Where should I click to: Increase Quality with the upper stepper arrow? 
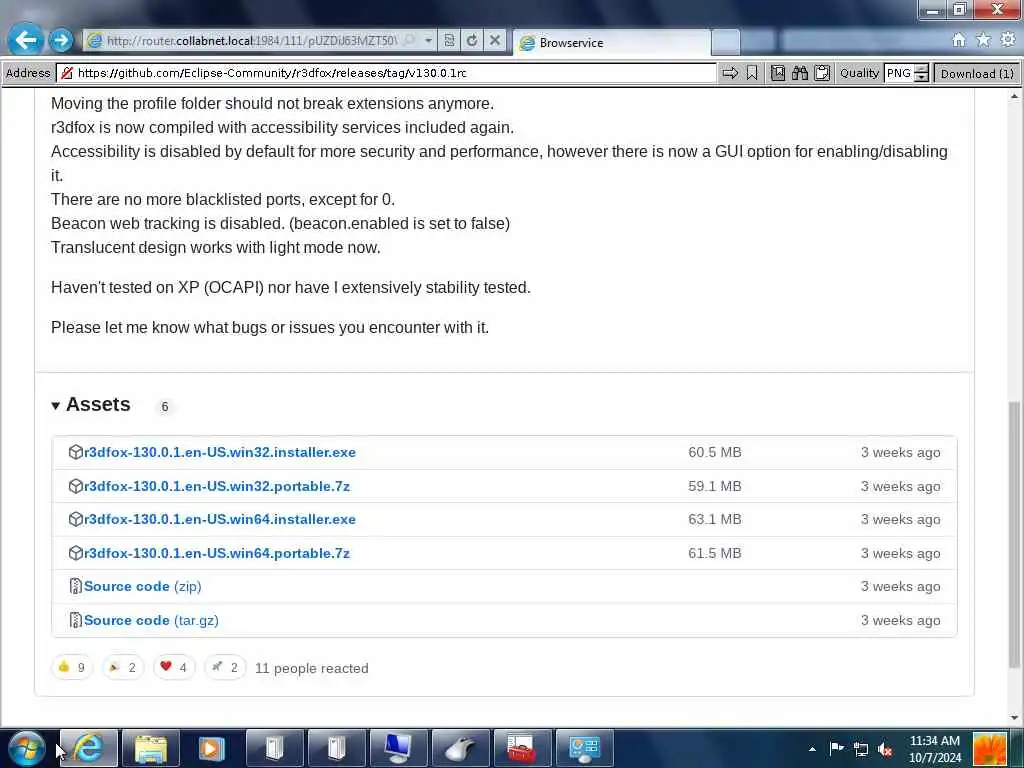pyautogui.click(x=921, y=69)
